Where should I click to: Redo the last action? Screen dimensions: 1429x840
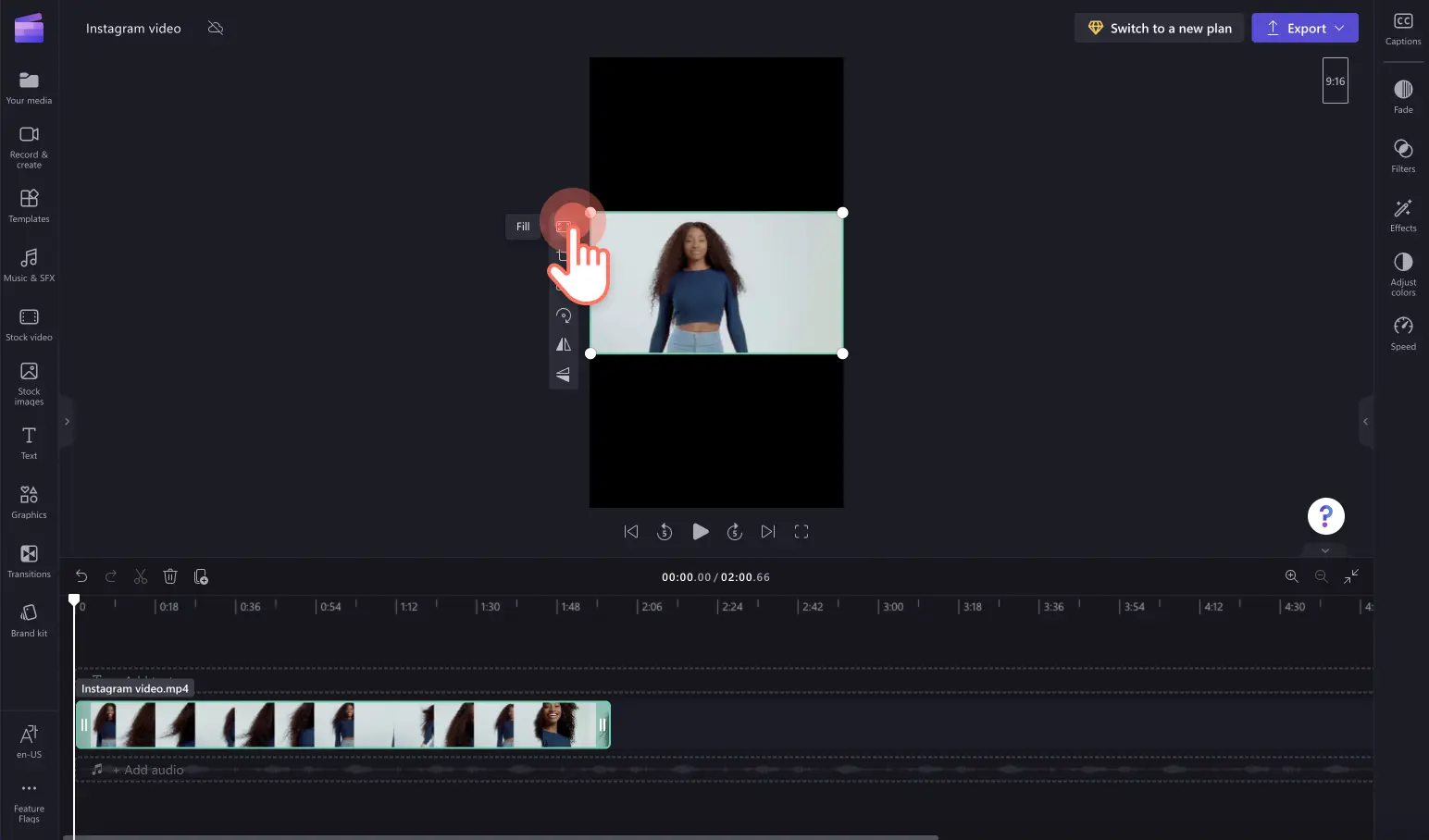111,576
